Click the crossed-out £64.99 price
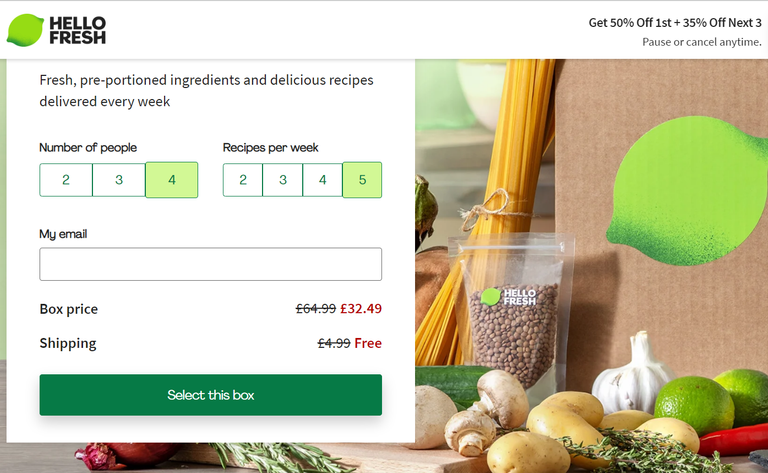The image size is (768, 473). tap(316, 308)
